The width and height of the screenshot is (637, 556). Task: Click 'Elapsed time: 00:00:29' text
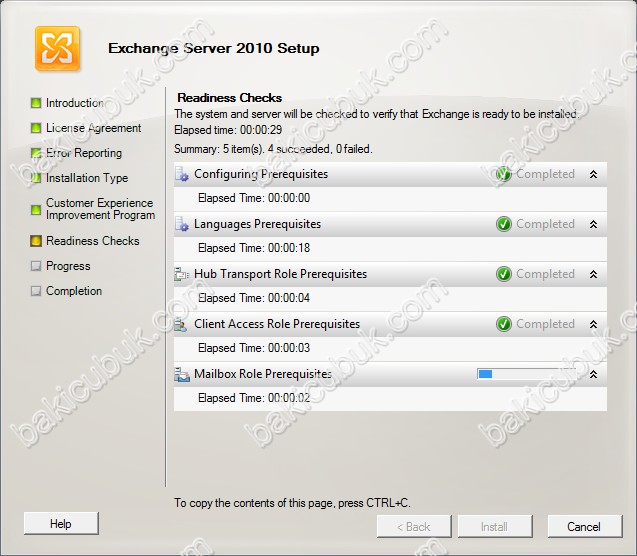point(228,130)
